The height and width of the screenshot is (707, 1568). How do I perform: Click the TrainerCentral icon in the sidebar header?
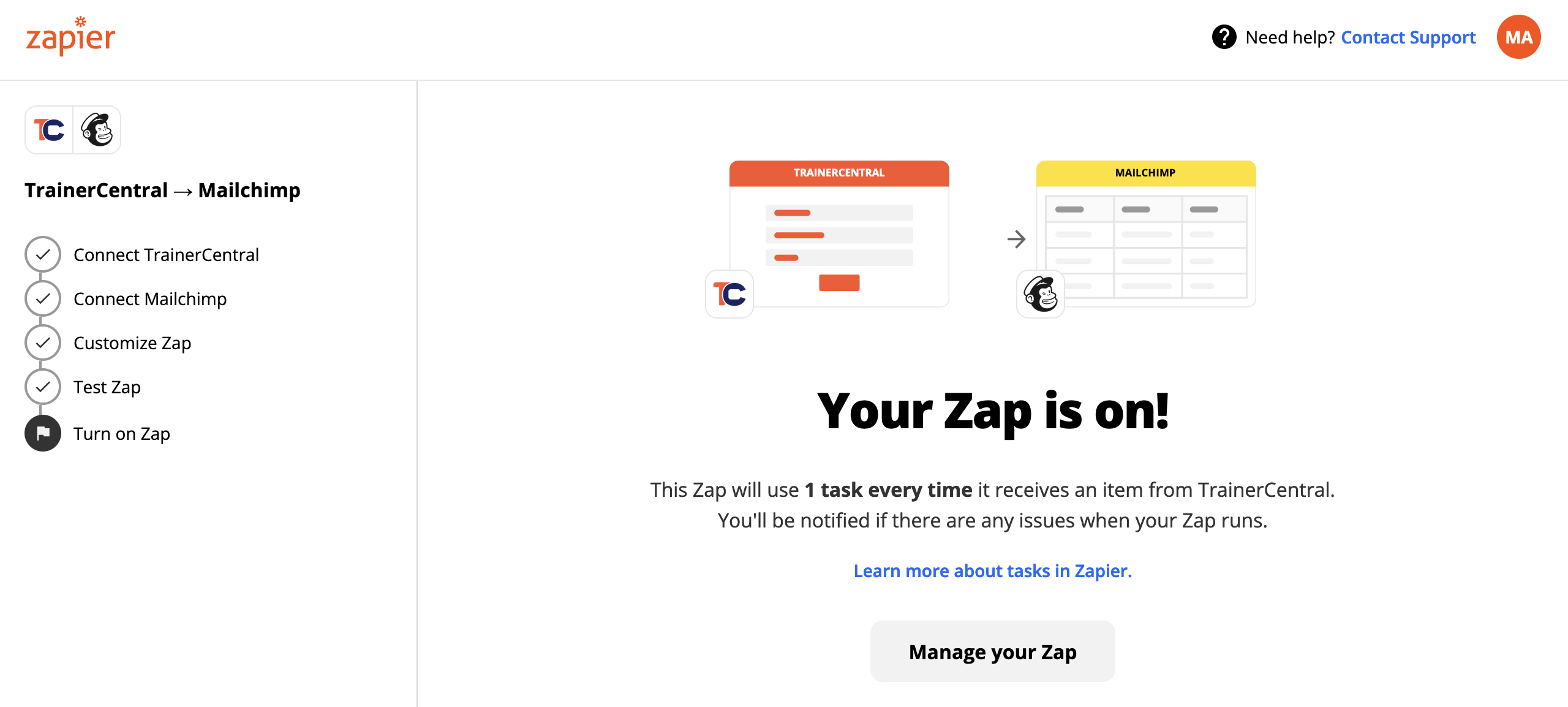49,130
